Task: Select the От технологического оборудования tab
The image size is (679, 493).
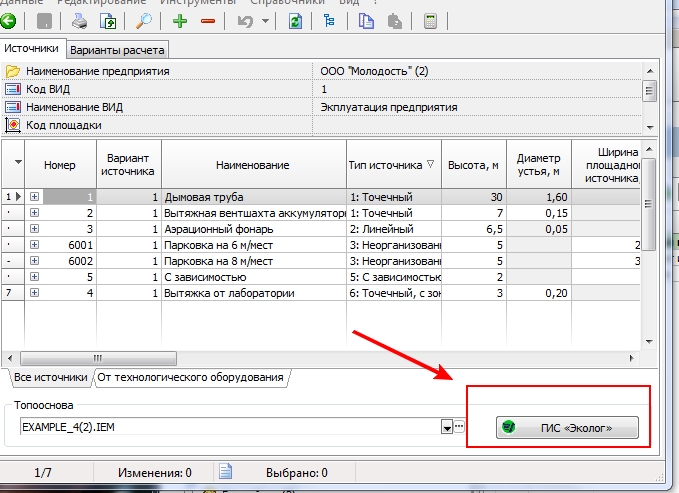Action: pos(191,377)
